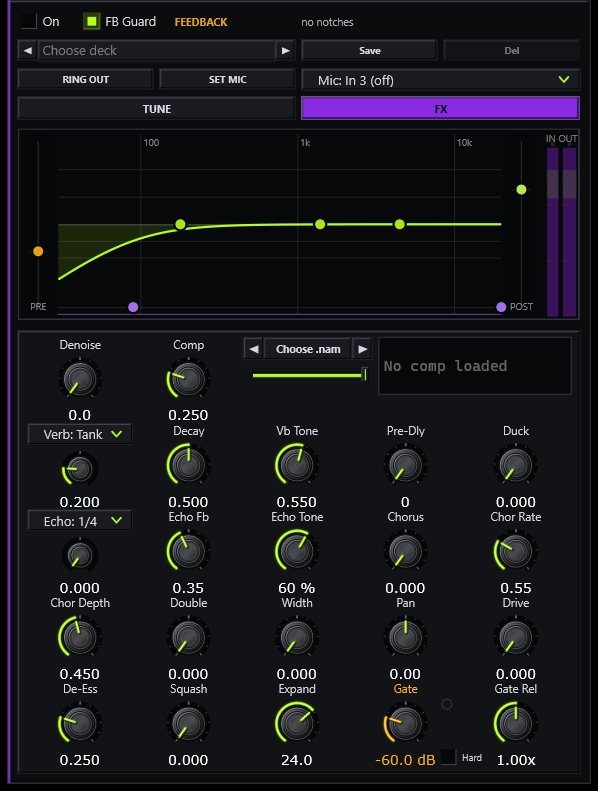Click the Chorus knob

point(405,551)
